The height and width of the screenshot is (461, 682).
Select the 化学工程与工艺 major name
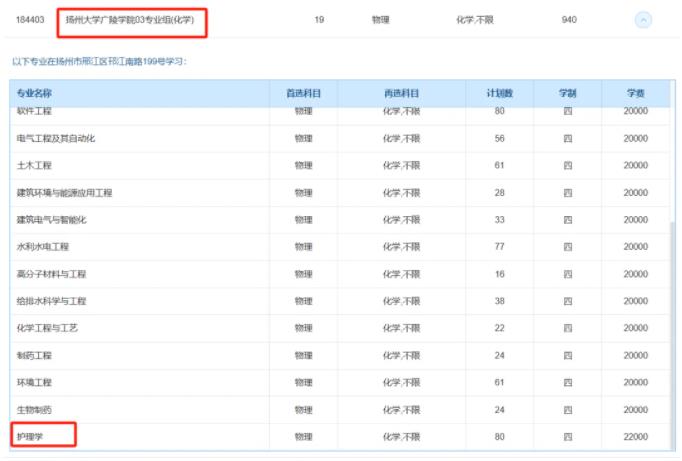coord(47,328)
